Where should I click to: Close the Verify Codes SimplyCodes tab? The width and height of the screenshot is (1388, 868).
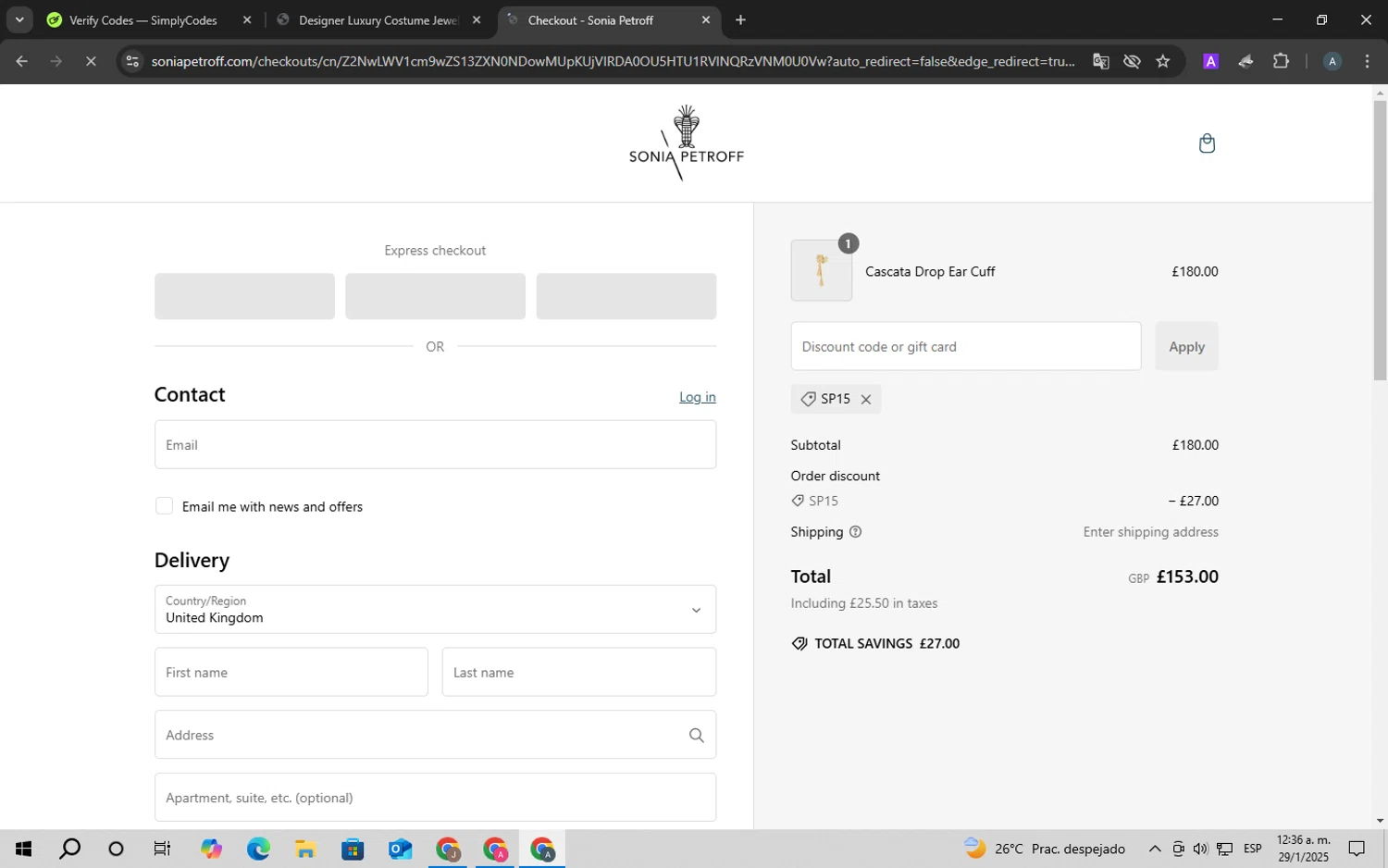[247, 19]
